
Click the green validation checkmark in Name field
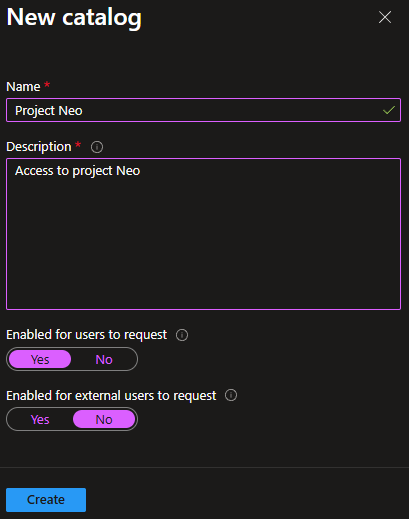point(389,110)
